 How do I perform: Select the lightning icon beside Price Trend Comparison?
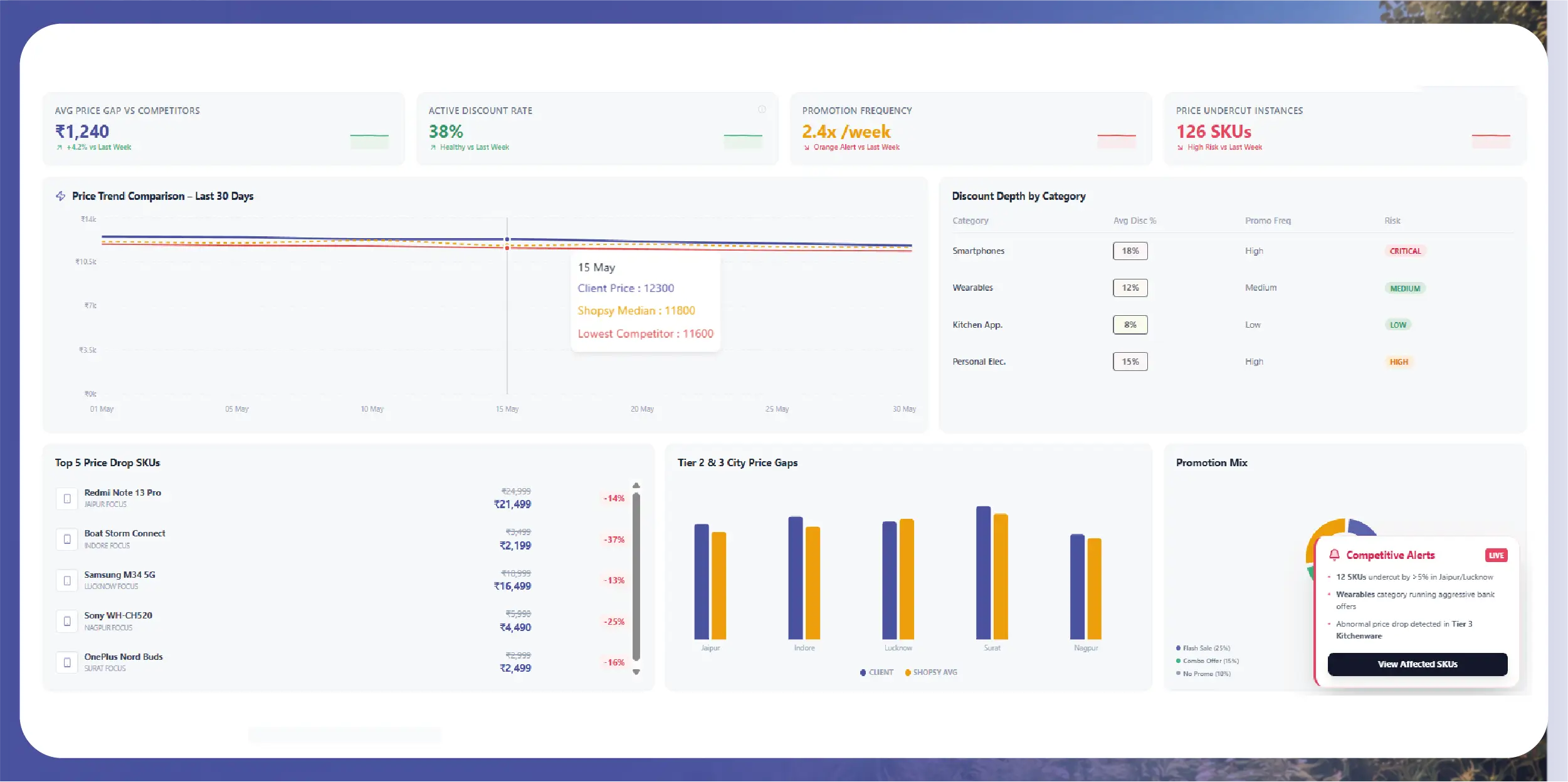61,195
